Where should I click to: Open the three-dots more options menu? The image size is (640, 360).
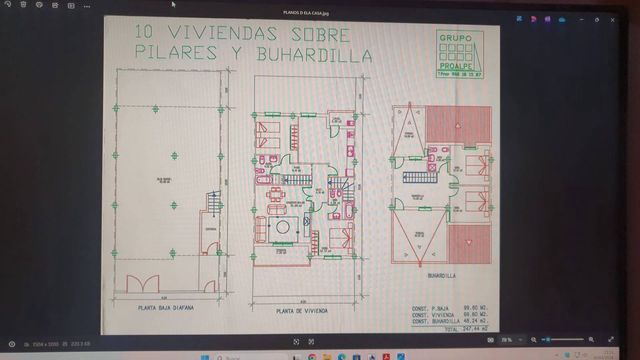[87, 7]
